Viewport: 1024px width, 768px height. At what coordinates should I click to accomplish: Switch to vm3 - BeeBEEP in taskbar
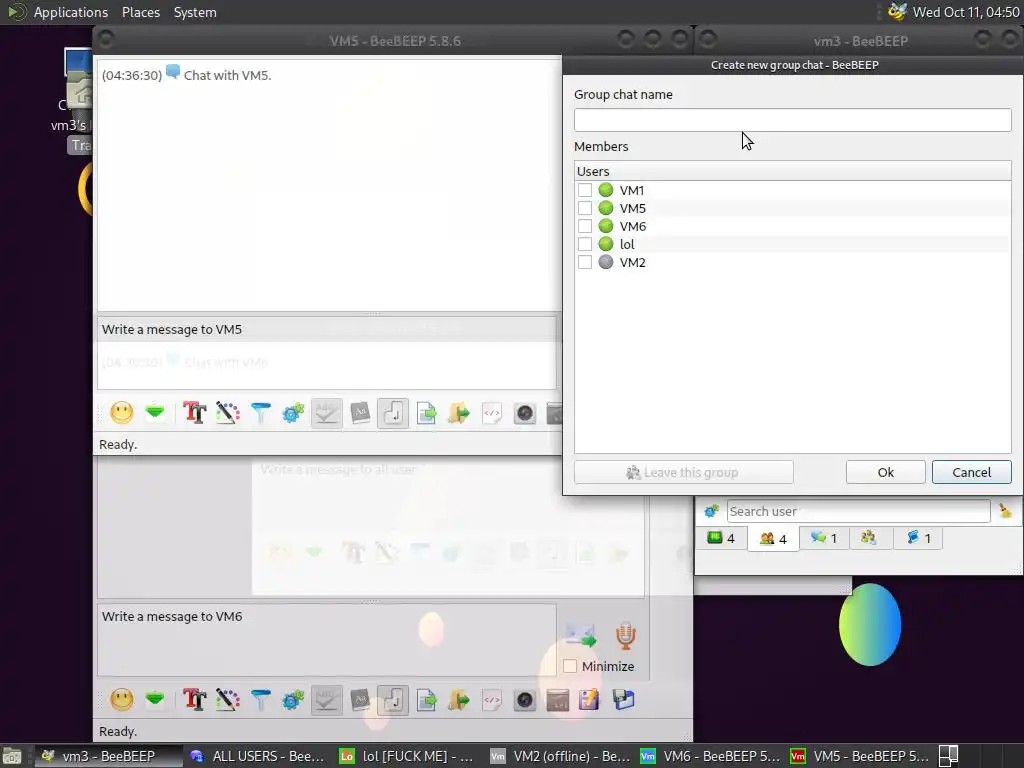click(108, 756)
